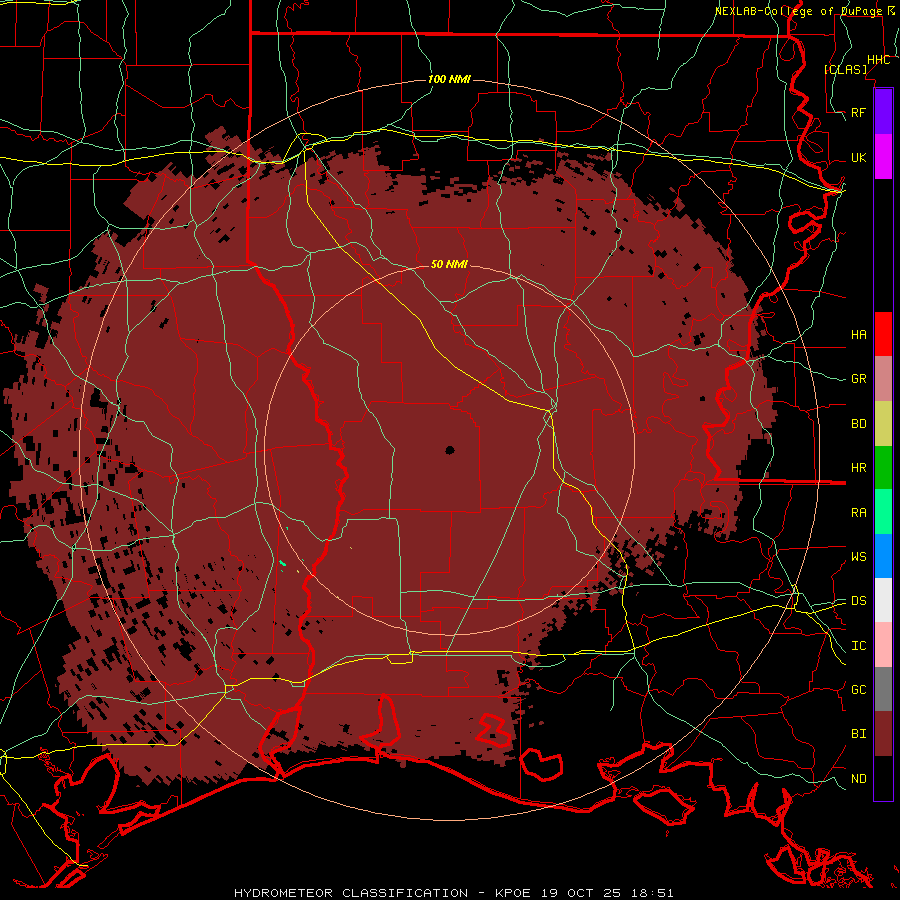
Task: Click the WS legend label
Action: [x=858, y=557]
